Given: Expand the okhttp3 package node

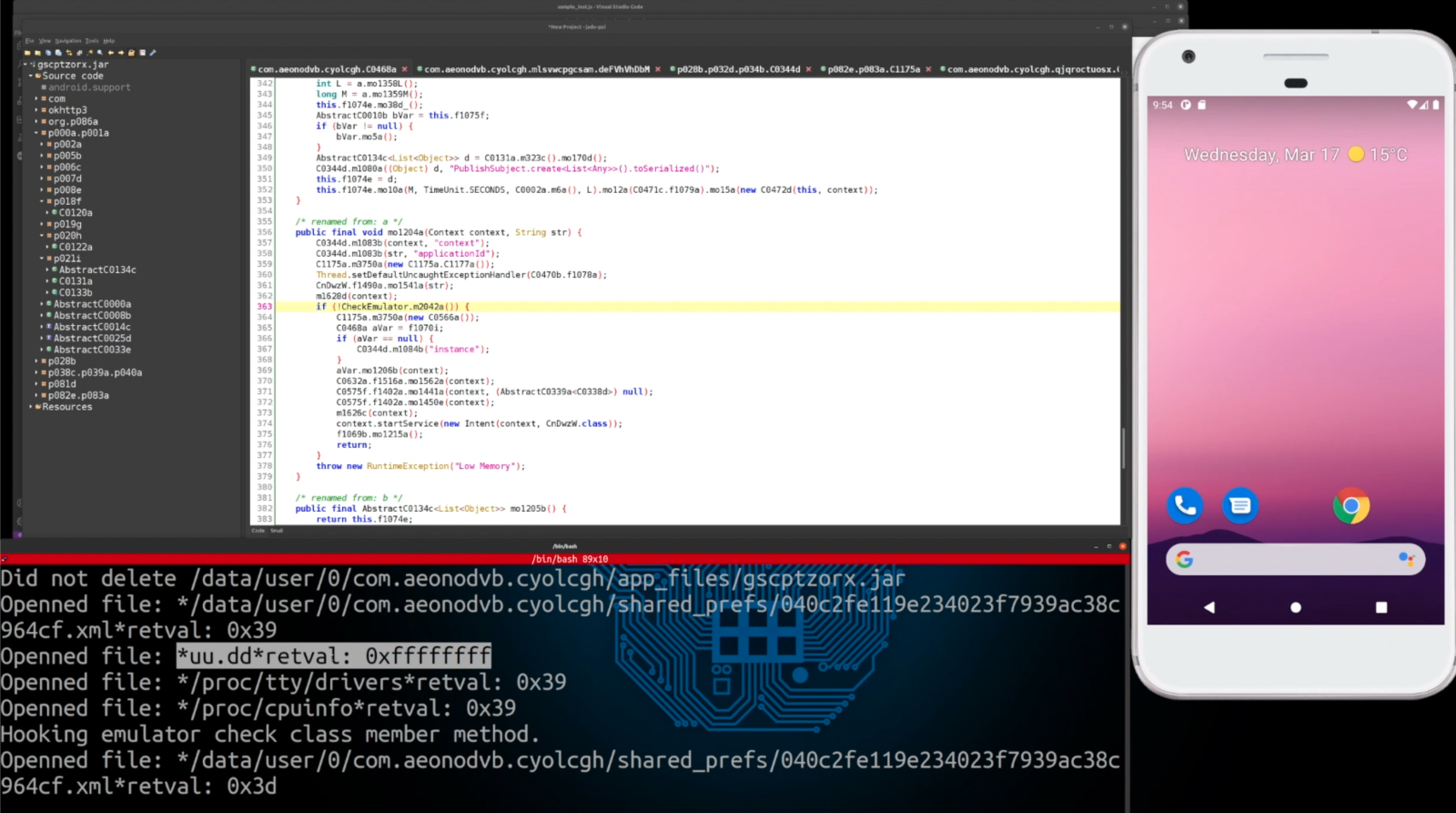Looking at the screenshot, I should [x=36, y=110].
